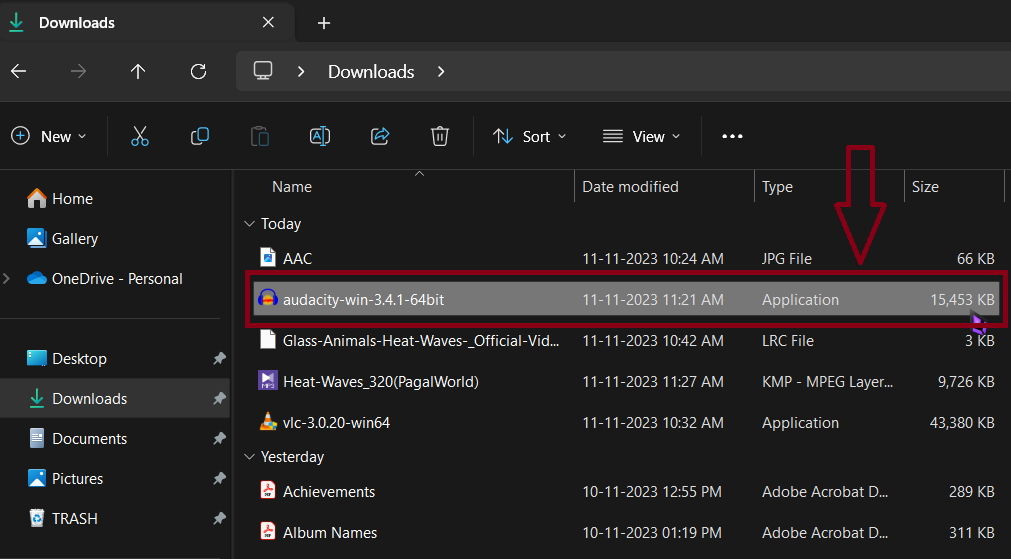Click the Share icon in toolbar
This screenshot has width=1011, height=559.
pos(380,136)
